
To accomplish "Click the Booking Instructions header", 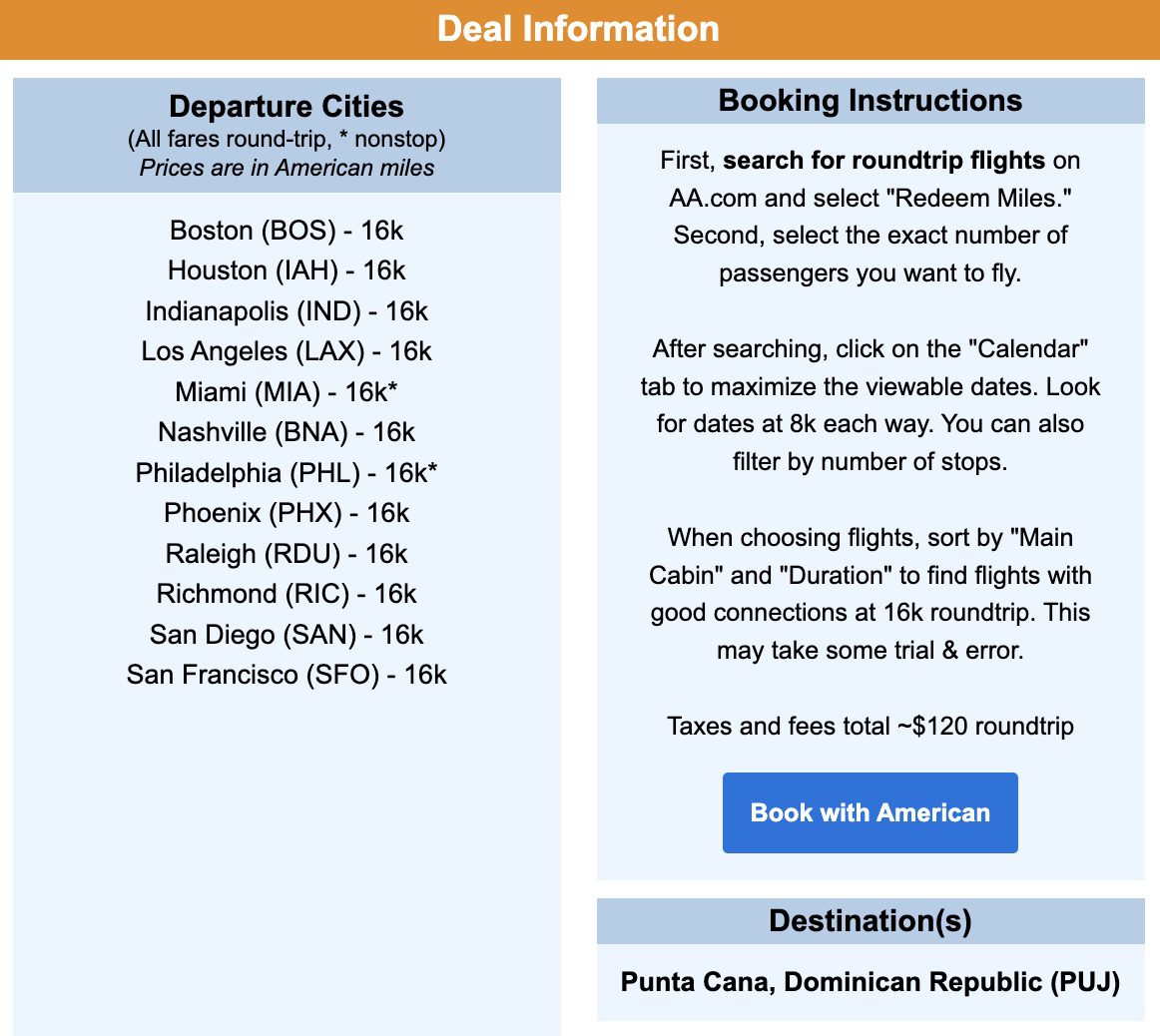I will coord(869,100).
